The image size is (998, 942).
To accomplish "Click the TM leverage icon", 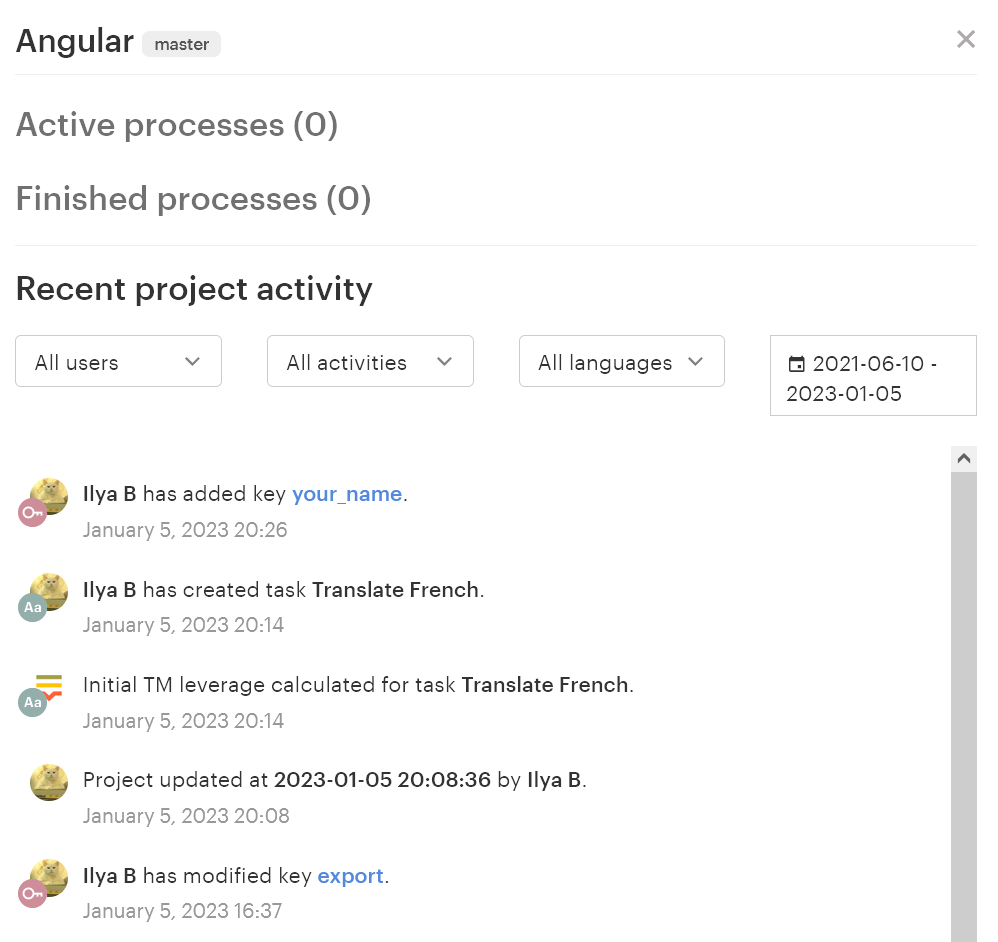I will [49, 686].
